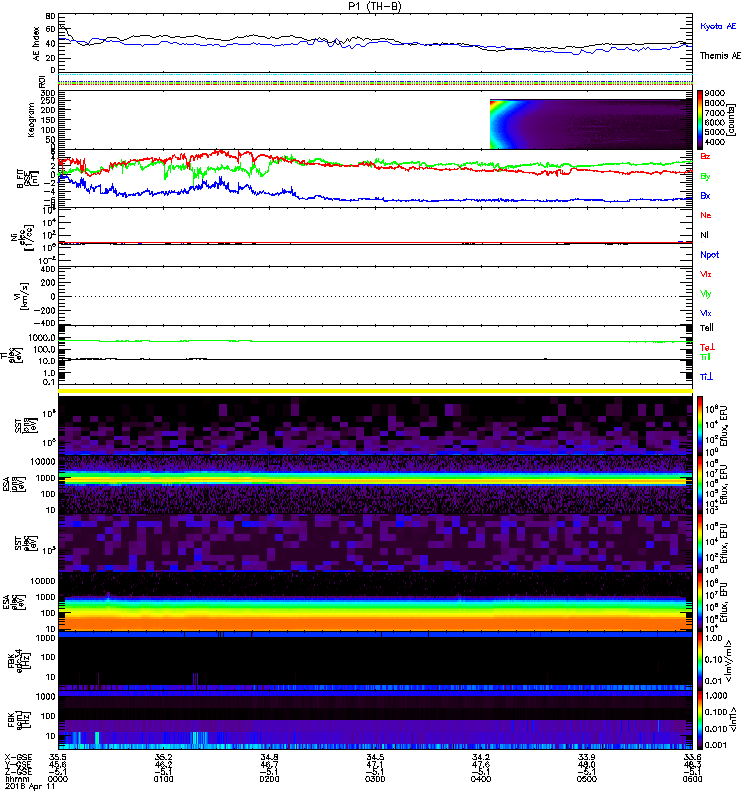The image size is (750, 800).
Task: Click the ESA ion energy spectrogram
Action: (x=376, y=484)
